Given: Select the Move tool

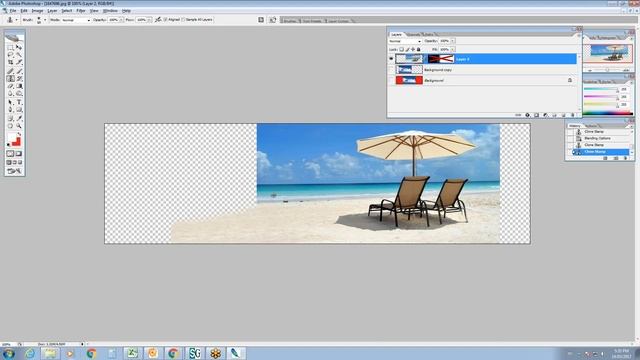Looking at the screenshot, I should pos(19,47).
